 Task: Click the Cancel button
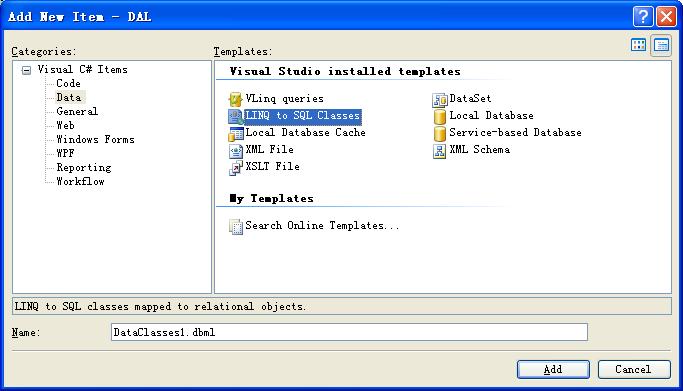[634, 369]
